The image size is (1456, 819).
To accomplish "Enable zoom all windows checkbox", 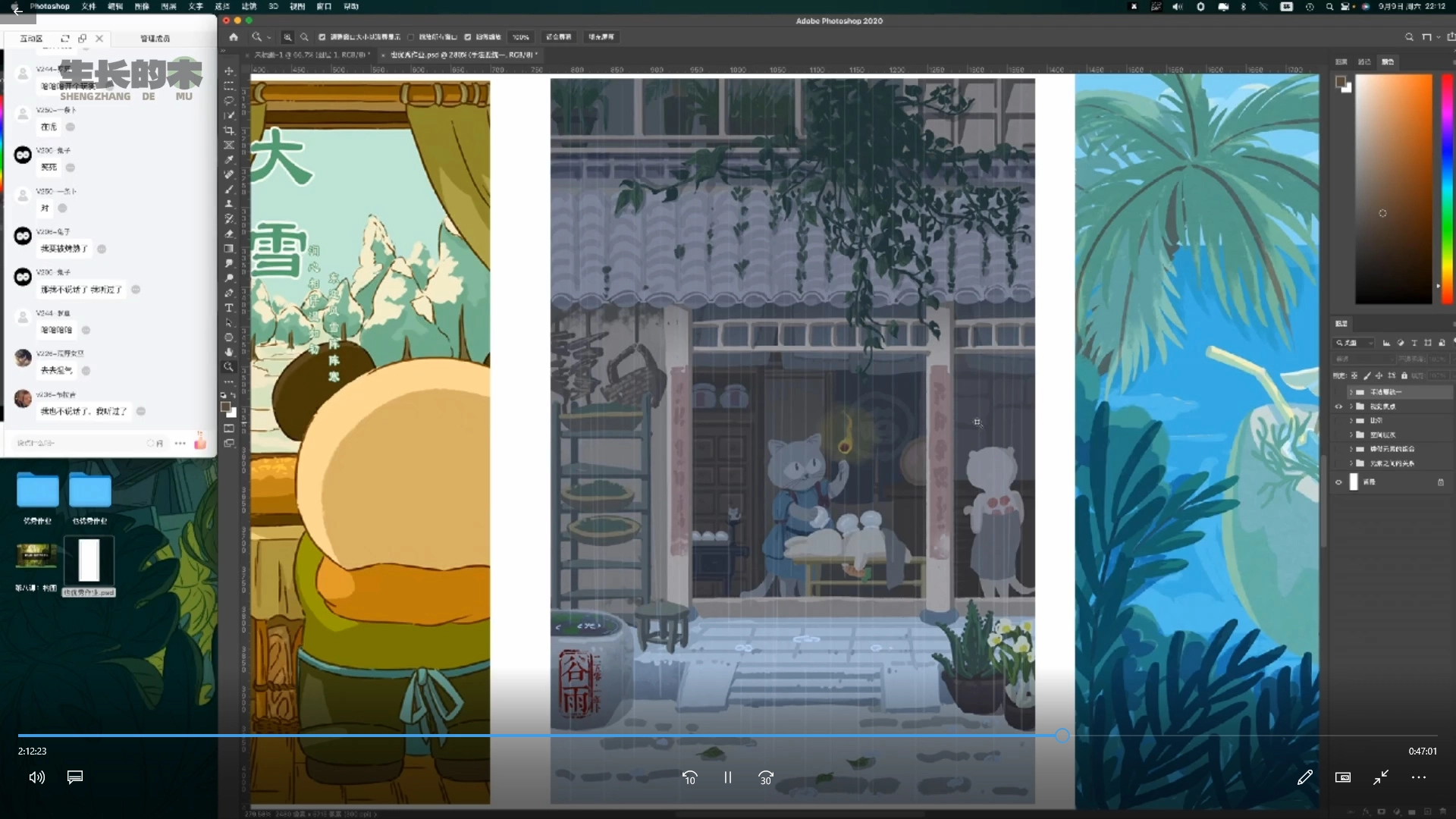I will pos(410,37).
